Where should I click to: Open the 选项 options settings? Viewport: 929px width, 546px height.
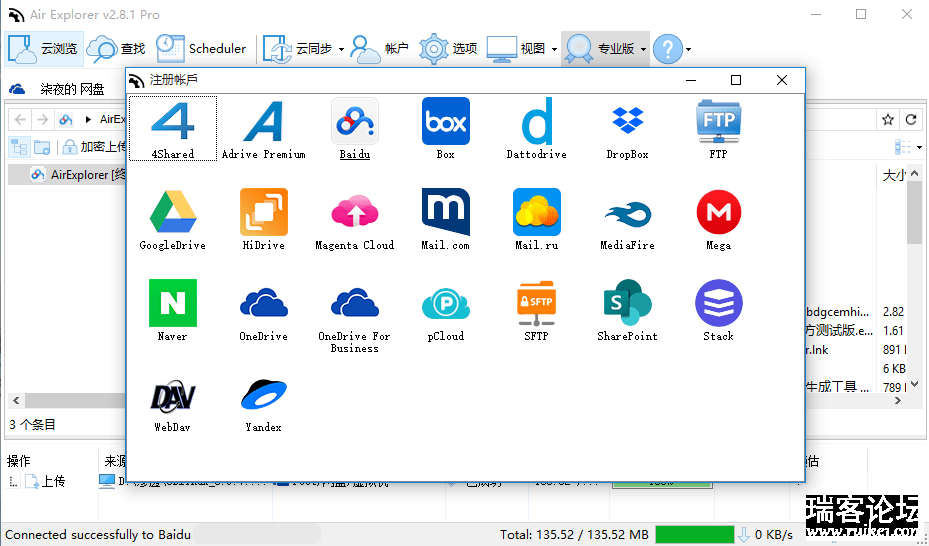[x=449, y=49]
